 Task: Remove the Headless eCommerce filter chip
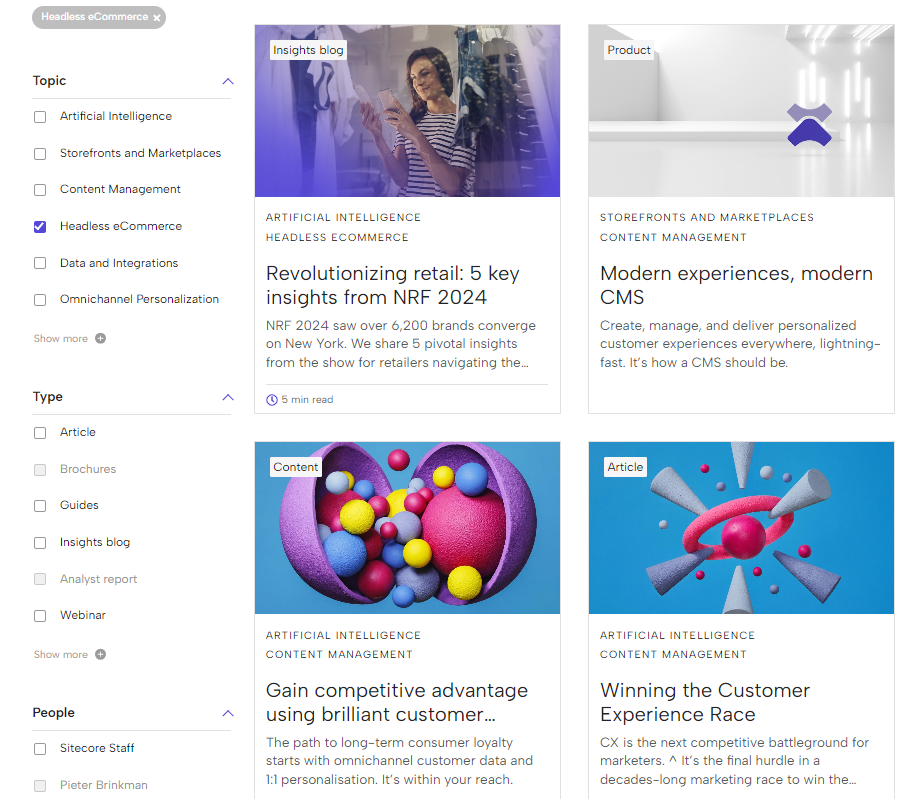tap(157, 18)
